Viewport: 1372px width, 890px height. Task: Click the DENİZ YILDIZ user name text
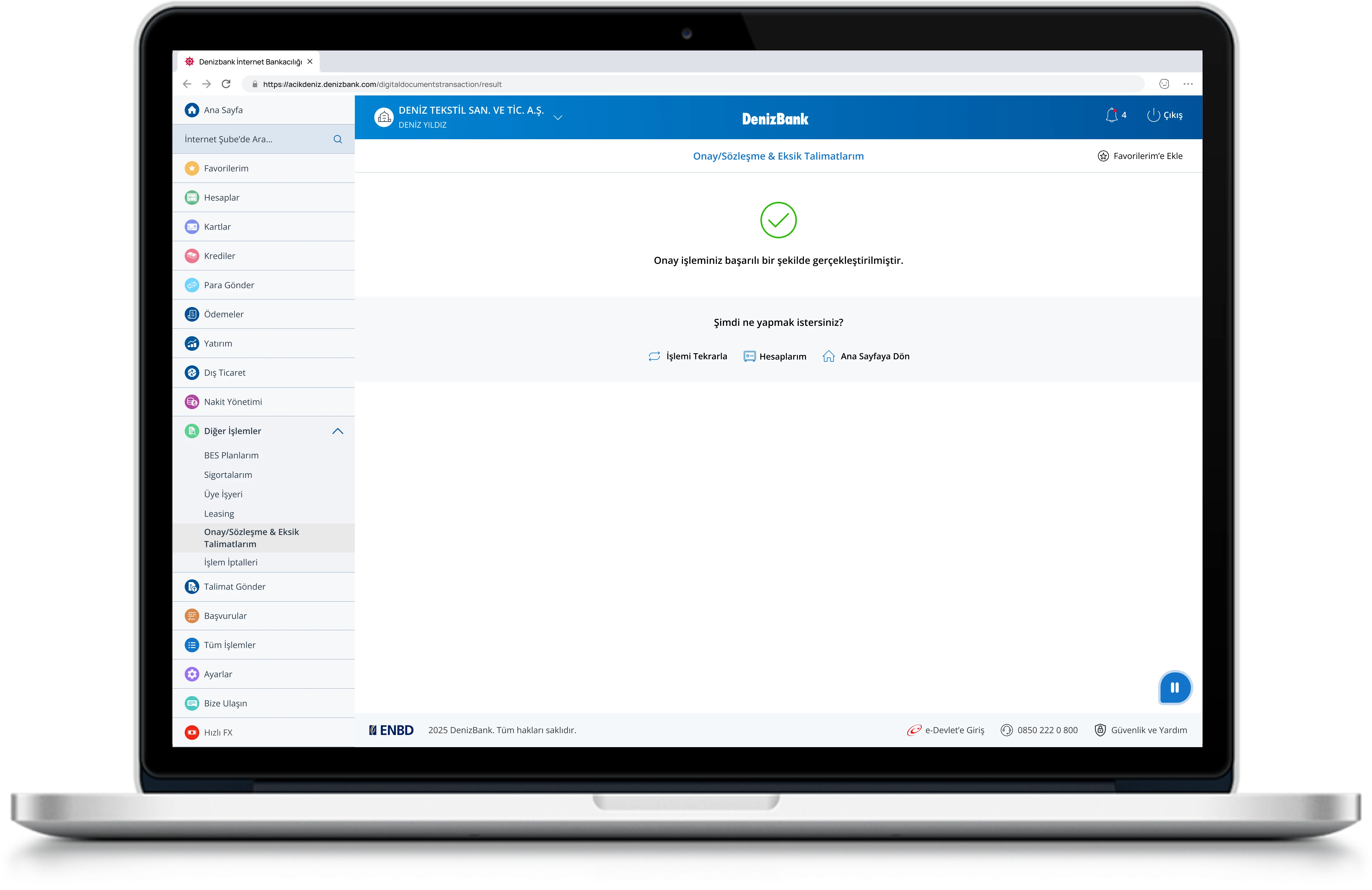pos(423,125)
